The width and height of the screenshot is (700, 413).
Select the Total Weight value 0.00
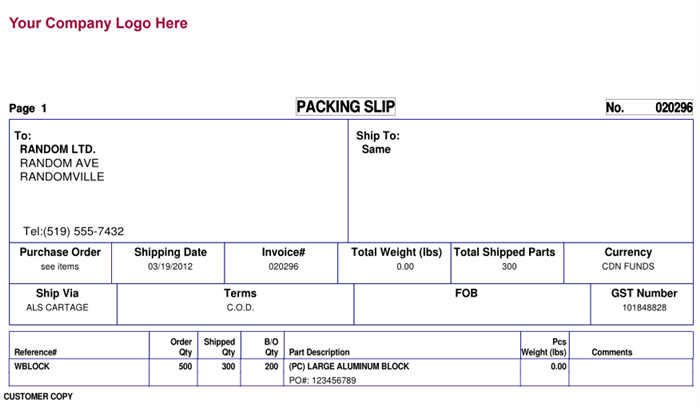tap(405, 267)
